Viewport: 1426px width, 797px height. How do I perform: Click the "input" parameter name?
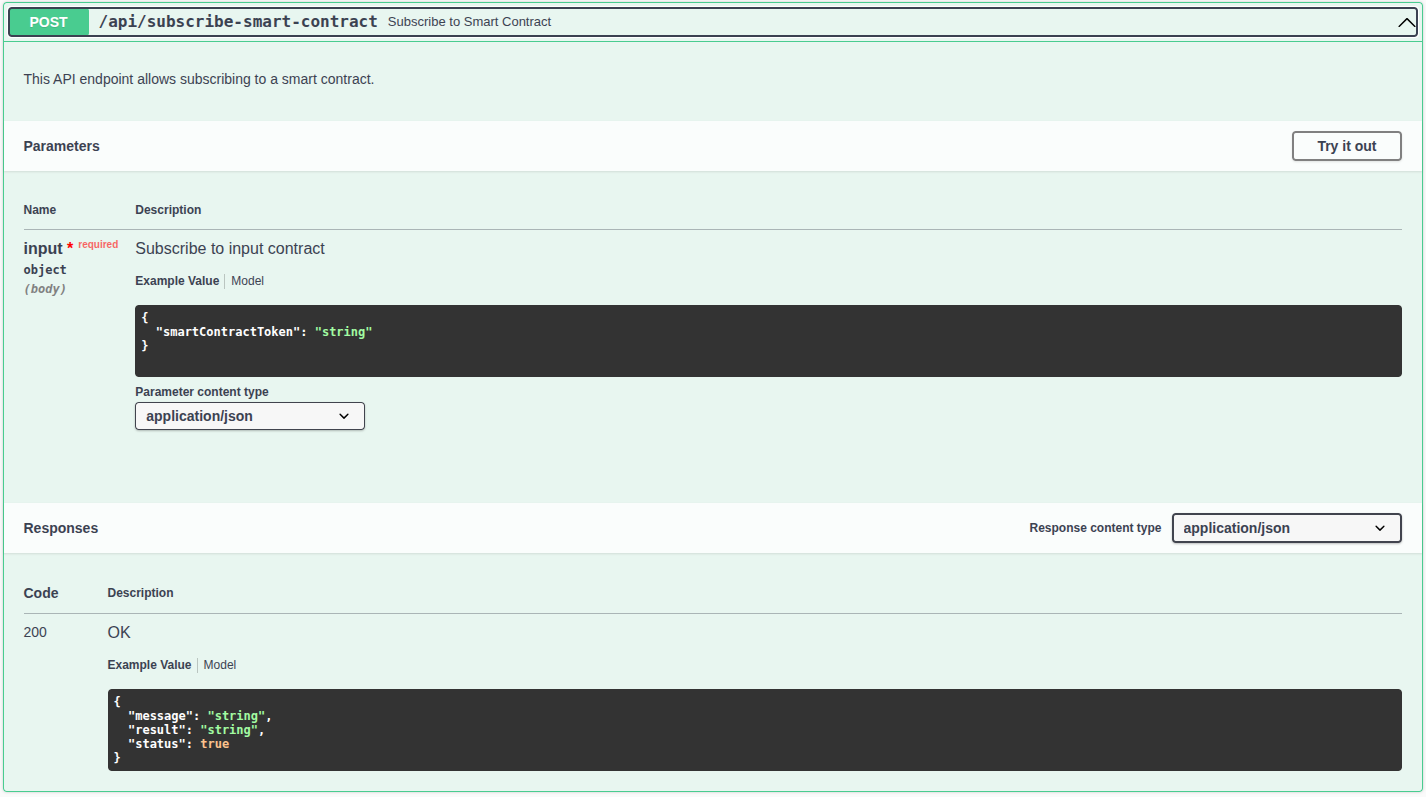coord(43,248)
